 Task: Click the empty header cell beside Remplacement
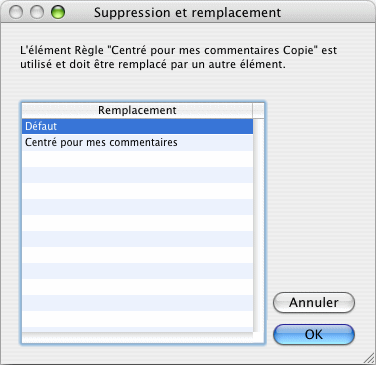[x=258, y=110]
